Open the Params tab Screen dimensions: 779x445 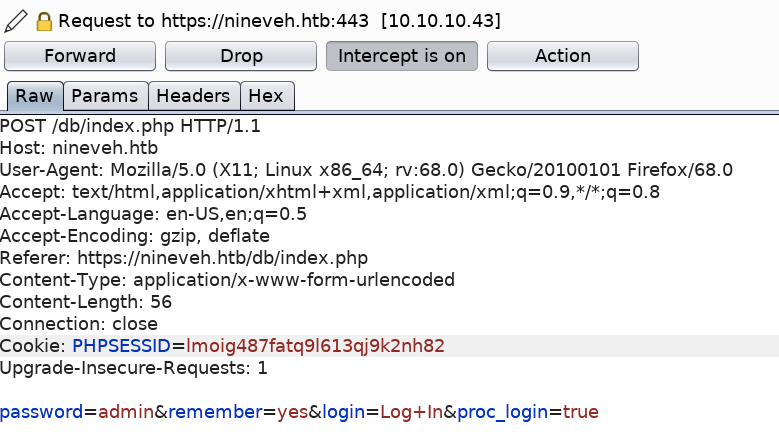pos(105,97)
